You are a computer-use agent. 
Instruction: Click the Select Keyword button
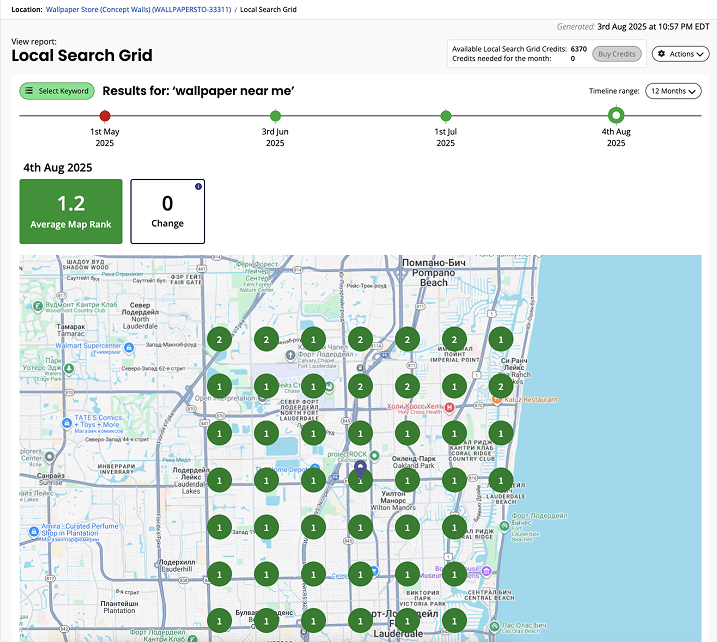pos(57,91)
